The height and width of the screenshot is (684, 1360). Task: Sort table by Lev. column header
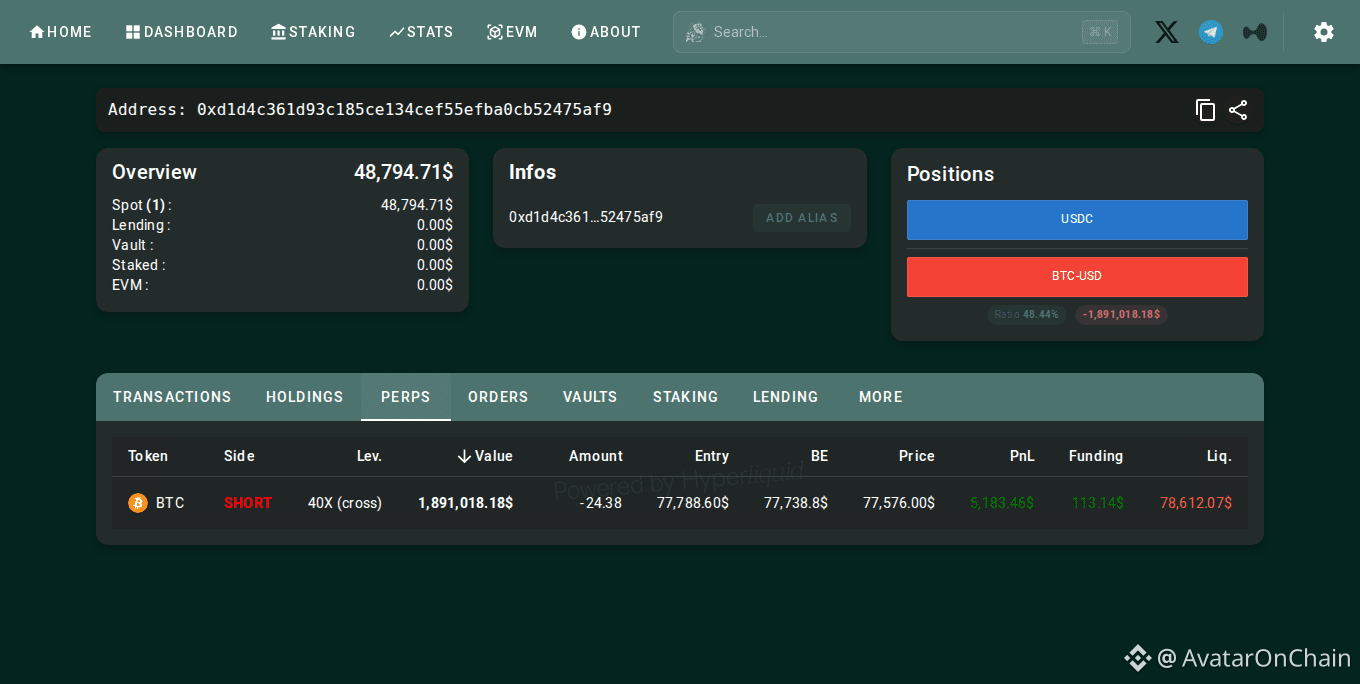369,456
